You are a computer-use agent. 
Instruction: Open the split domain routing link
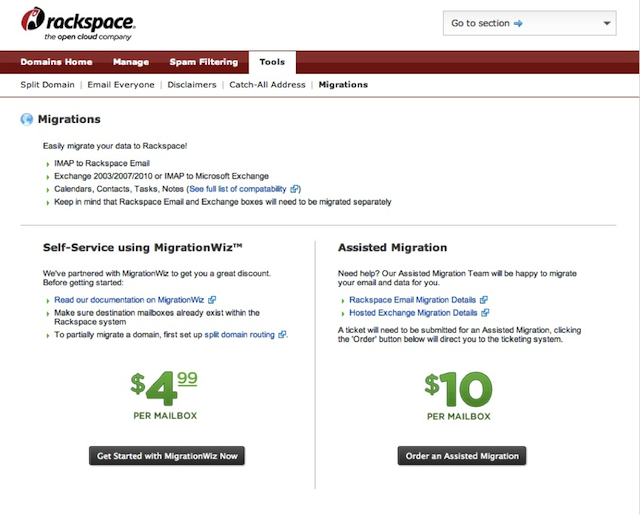[240, 335]
